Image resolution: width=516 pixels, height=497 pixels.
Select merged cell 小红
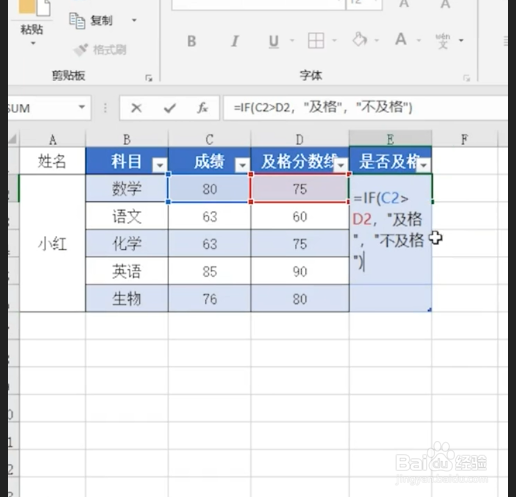(52, 243)
